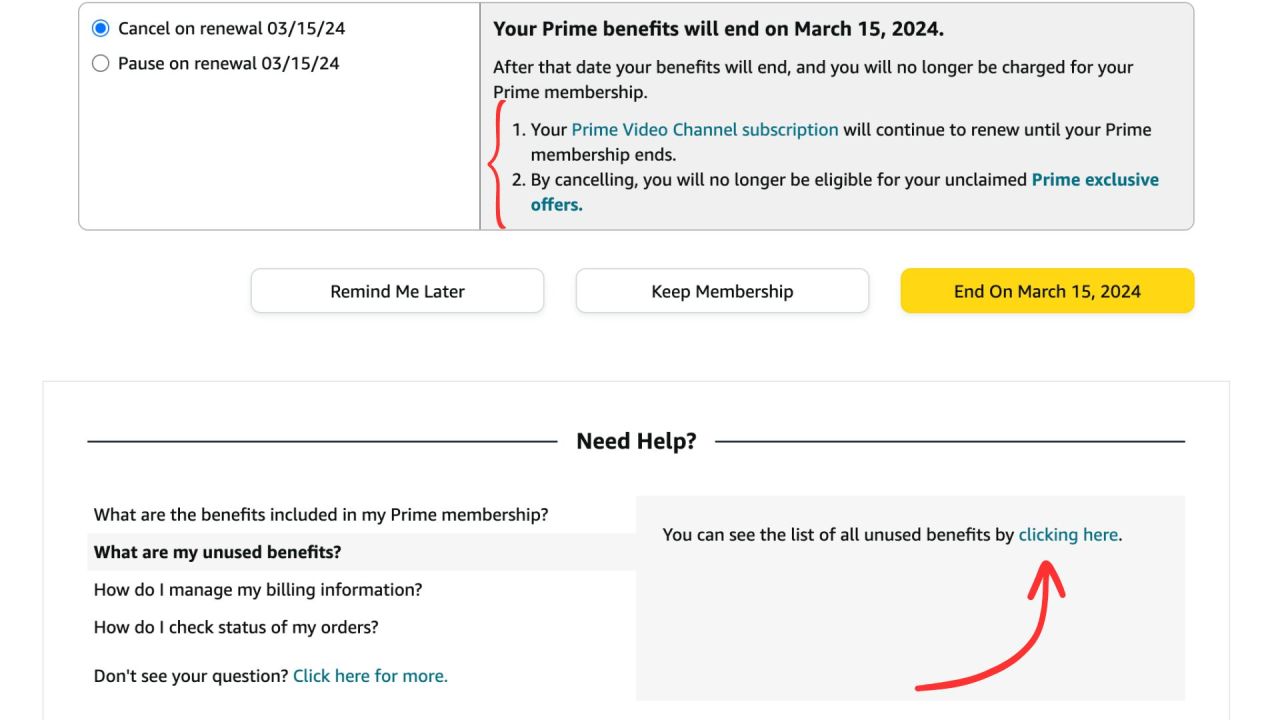
Task: Open the Prime exclusive offers link
Action: (x=1094, y=180)
